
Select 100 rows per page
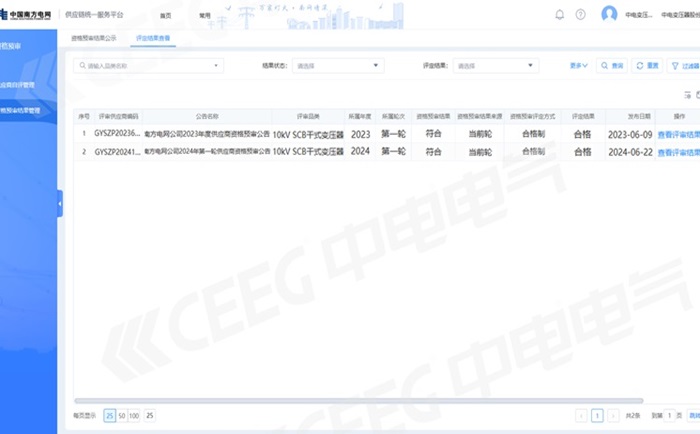[x=134, y=414]
